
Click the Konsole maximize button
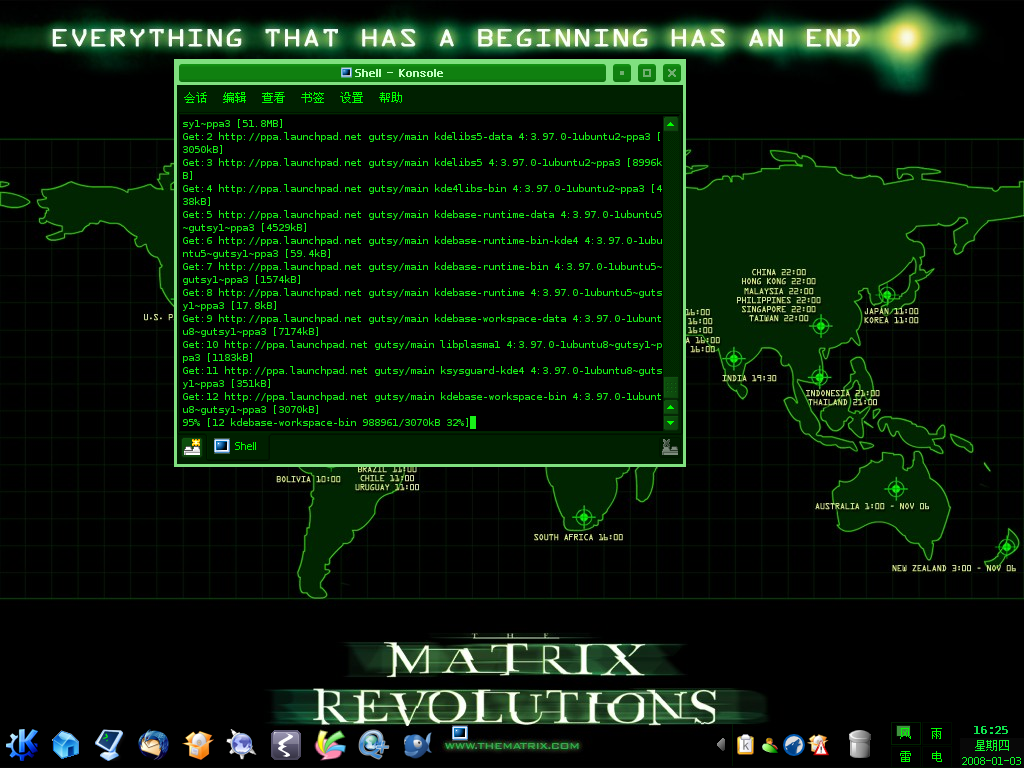pos(647,73)
